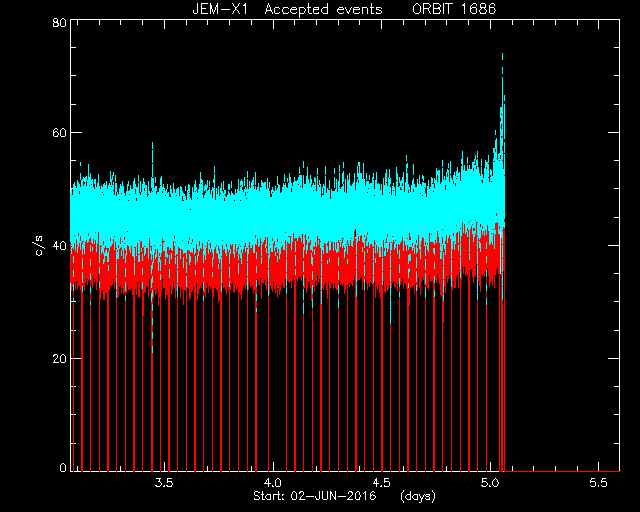Click the y-axis label 'c/s'
The height and width of the screenshot is (512, 640).
(x=39, y=245)
